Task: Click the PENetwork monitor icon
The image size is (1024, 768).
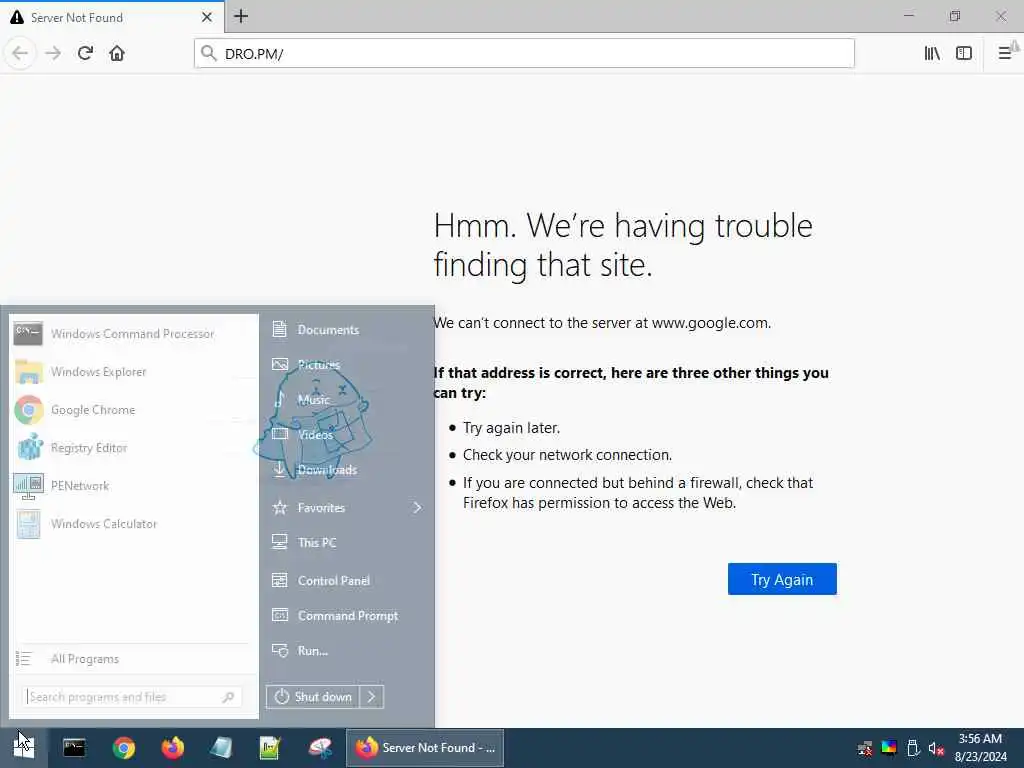Action: click(x=28, y=486)
